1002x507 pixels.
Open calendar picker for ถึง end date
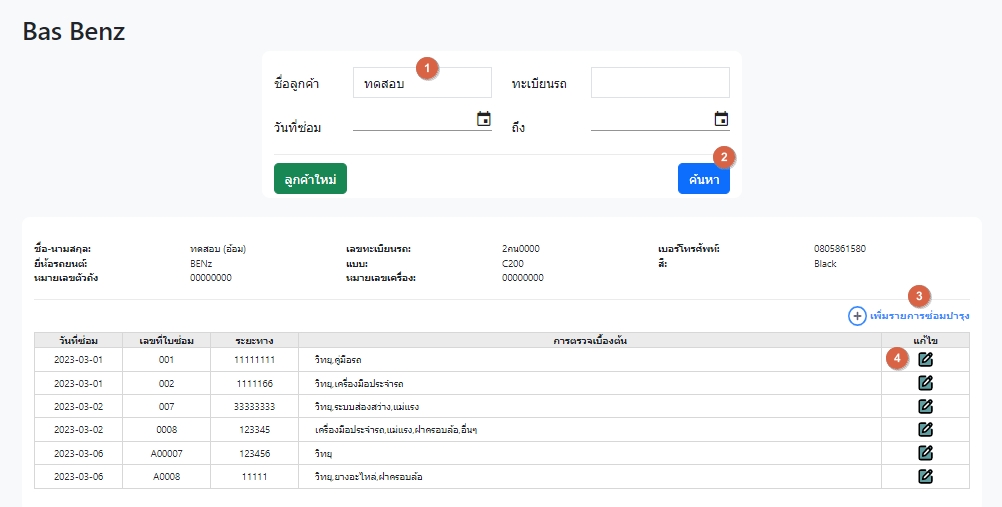(x=721, y=119)
